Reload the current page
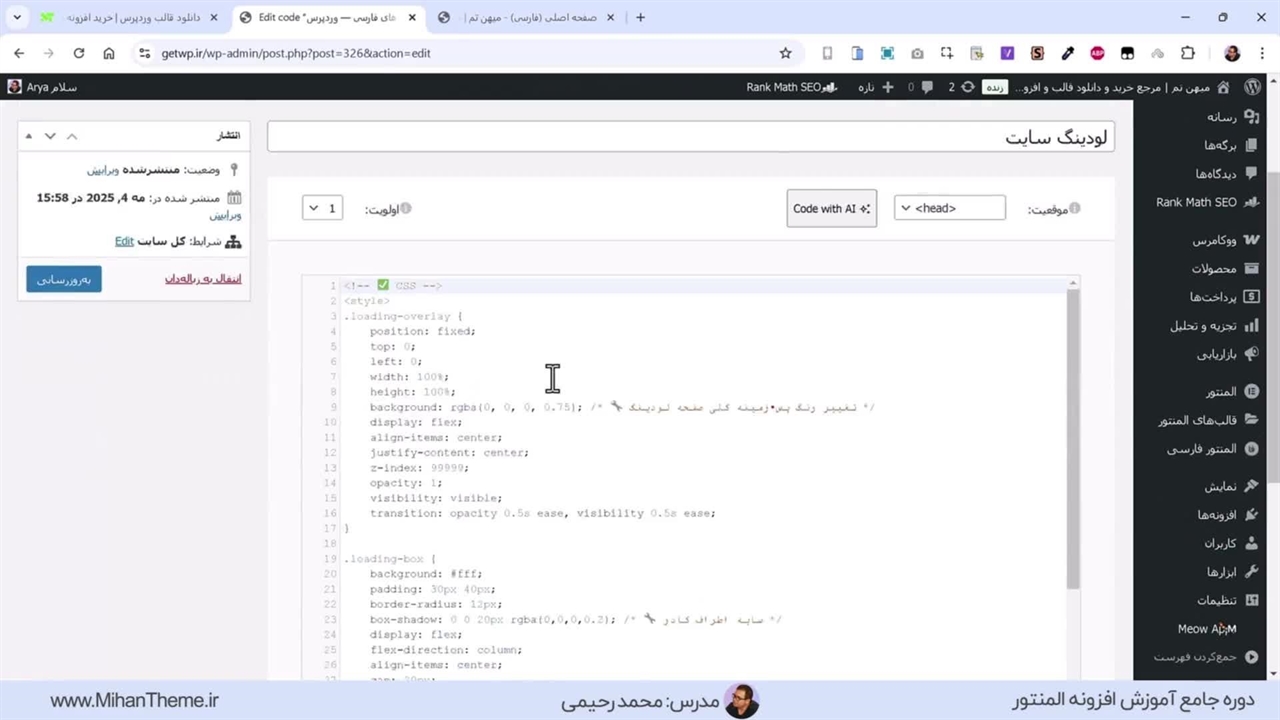This screenshot has width=1280, height=720. coord(79,53)
